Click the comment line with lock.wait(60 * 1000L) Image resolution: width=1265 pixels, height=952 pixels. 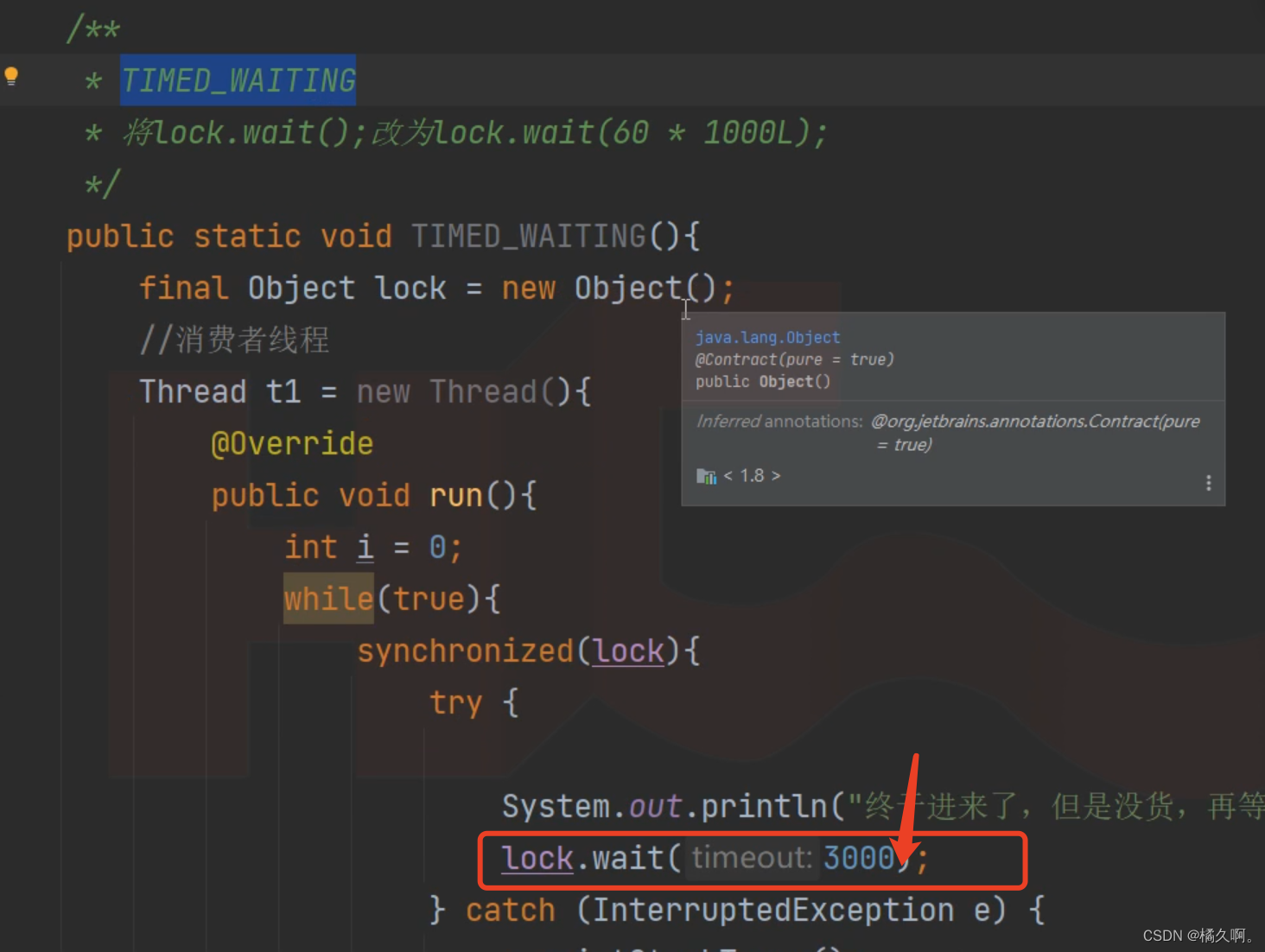pyautogui.click(x=456, y=132)
